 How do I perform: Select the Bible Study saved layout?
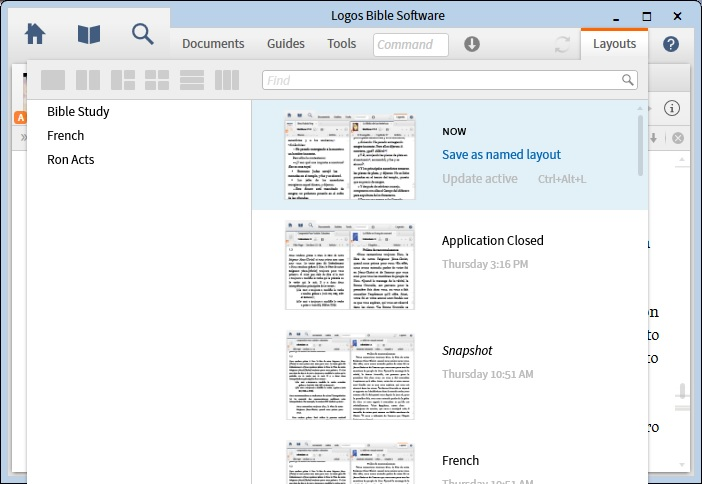tap(78, 112)
